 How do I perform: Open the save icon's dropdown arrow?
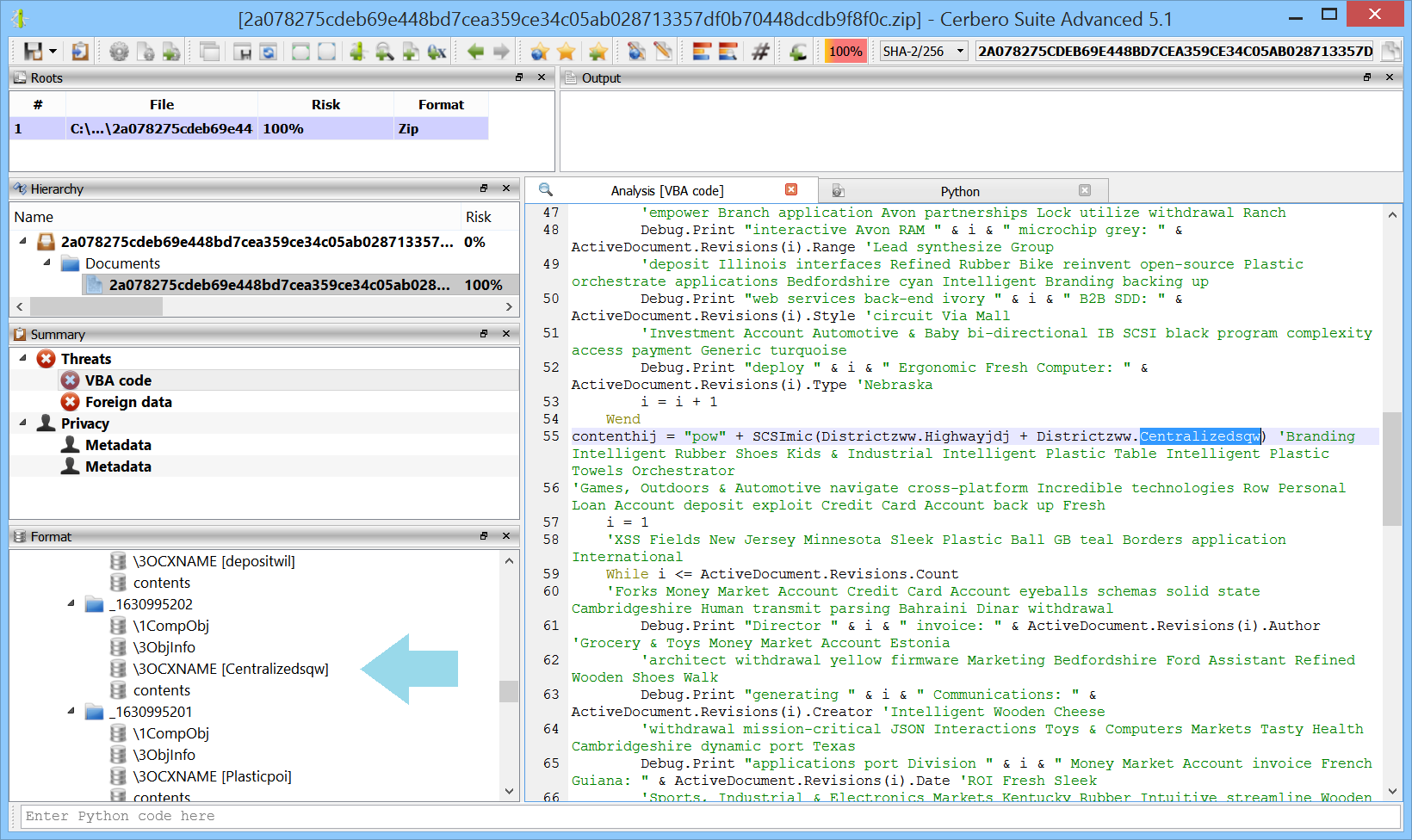53,52
